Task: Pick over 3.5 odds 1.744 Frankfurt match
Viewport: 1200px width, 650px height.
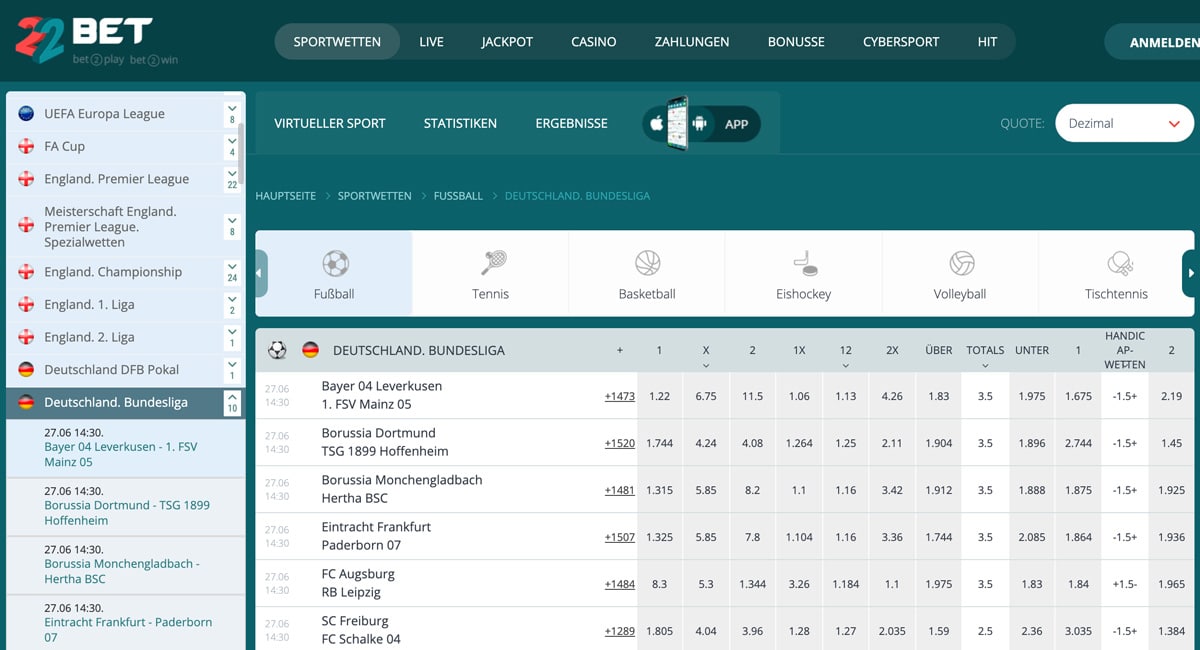Action: point(939,537)
